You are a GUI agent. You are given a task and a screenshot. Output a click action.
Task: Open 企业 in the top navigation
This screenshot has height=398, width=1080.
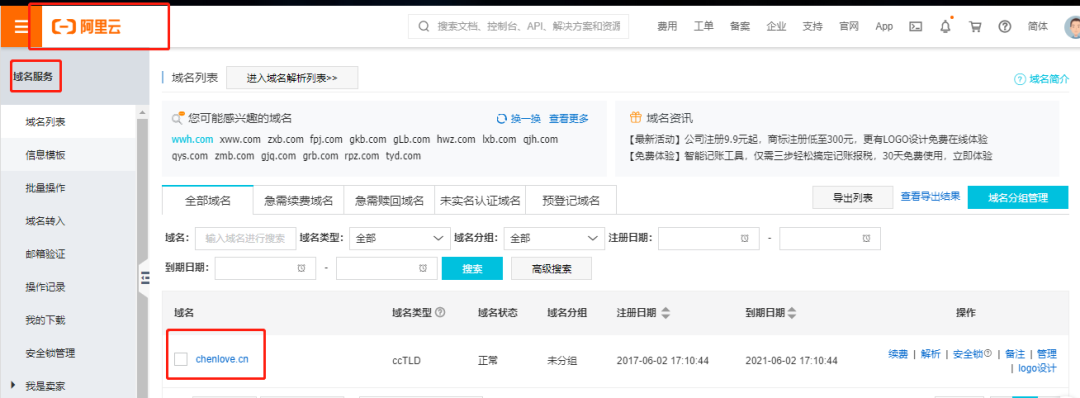[776, 27]
